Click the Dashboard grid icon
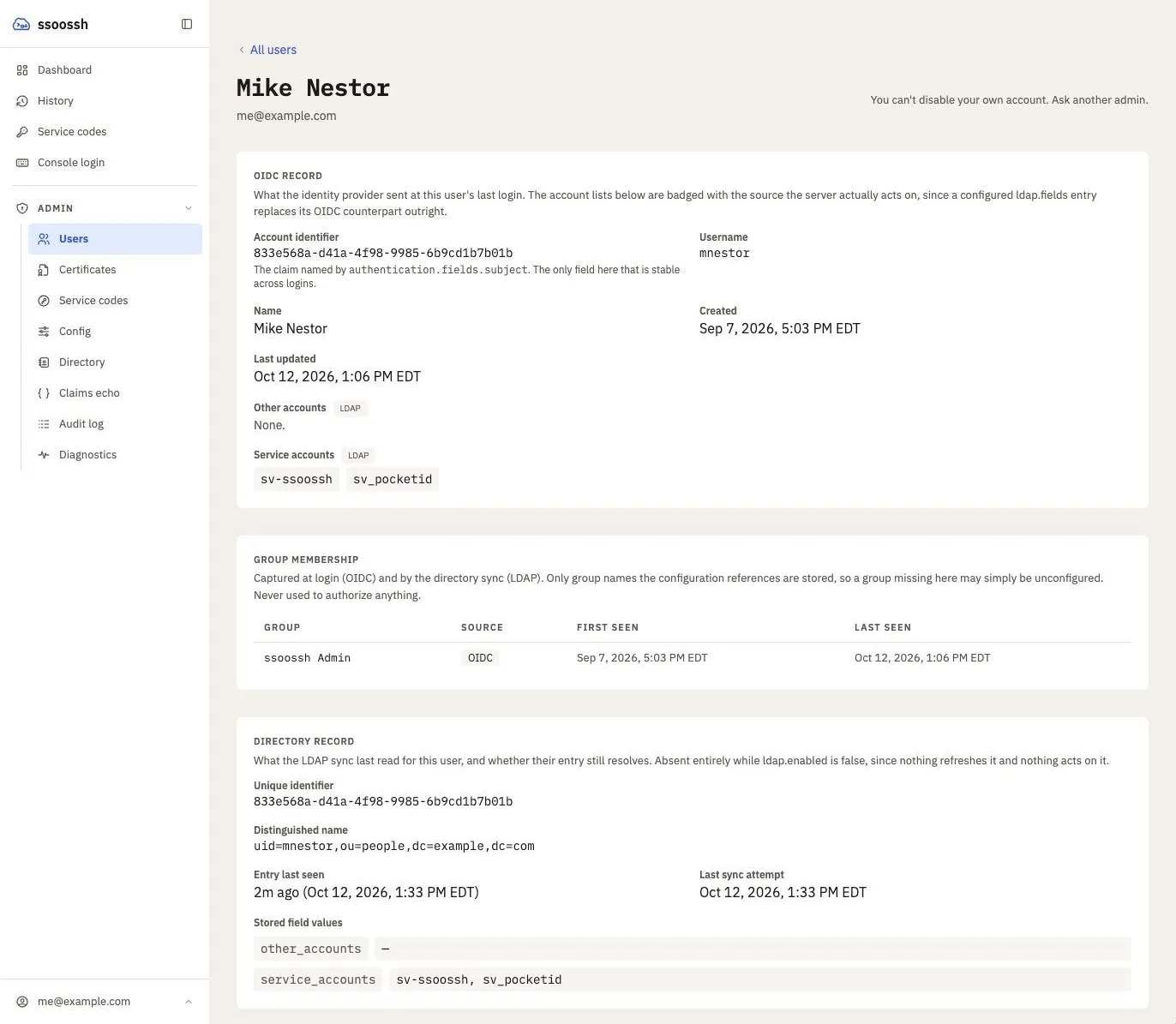This screenshot has width=1176, height=1024. pos(22,70)
